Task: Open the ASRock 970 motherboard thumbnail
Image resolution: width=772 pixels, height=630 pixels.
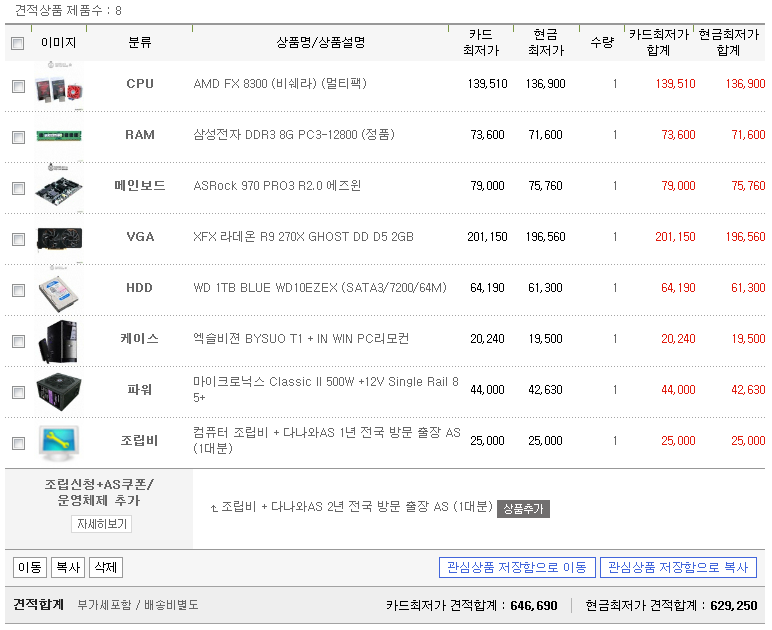Action: pos(58,186)
